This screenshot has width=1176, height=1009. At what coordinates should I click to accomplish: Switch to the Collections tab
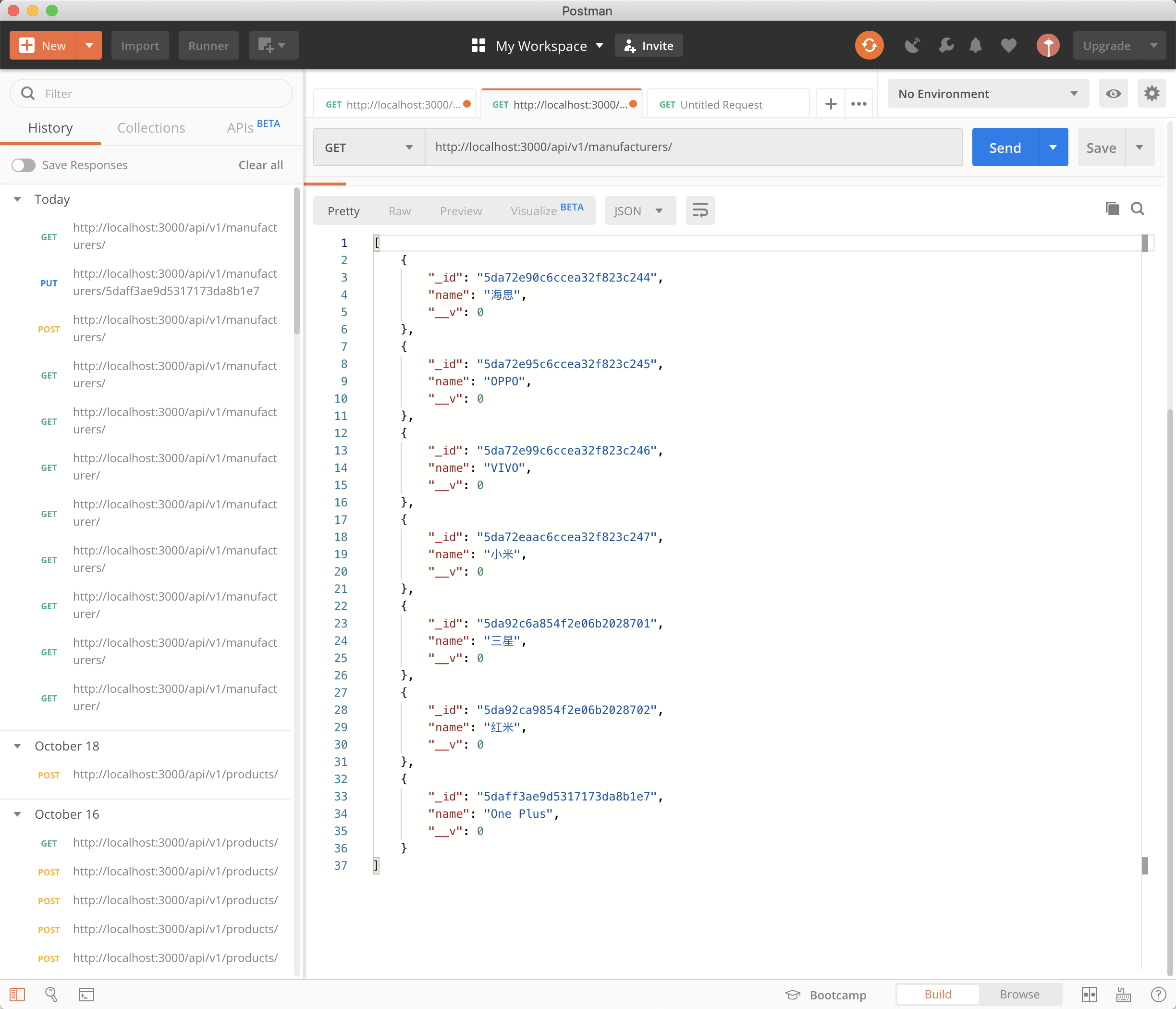click(x=151, y=128)
